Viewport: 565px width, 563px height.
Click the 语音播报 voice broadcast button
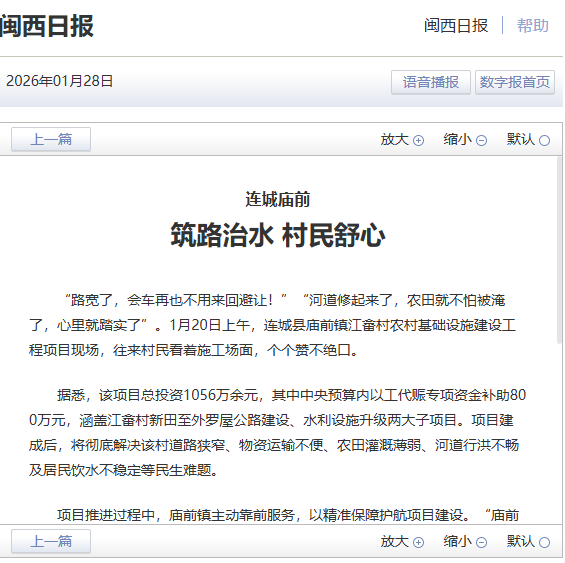click(431, 82)
